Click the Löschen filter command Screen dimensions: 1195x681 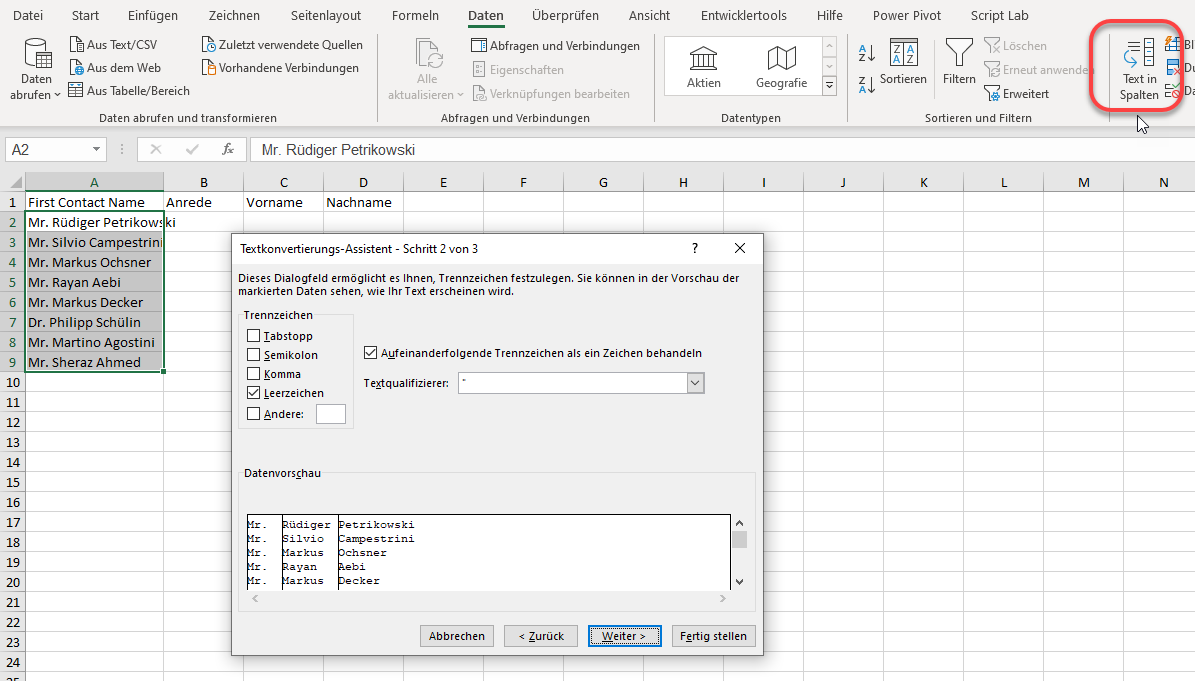pos(1015,46)
